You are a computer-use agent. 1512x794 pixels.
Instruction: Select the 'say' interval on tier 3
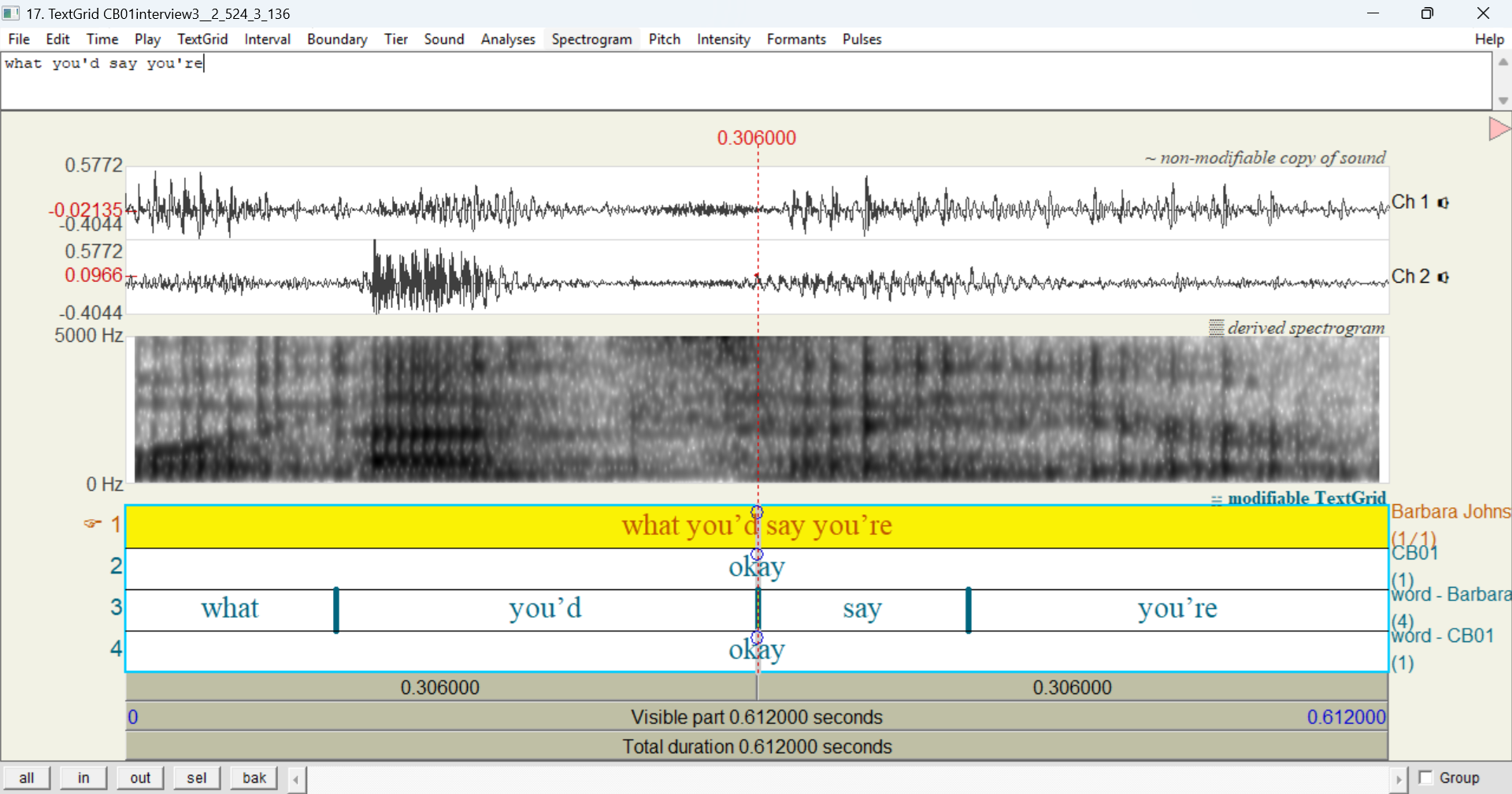(862, 610)
